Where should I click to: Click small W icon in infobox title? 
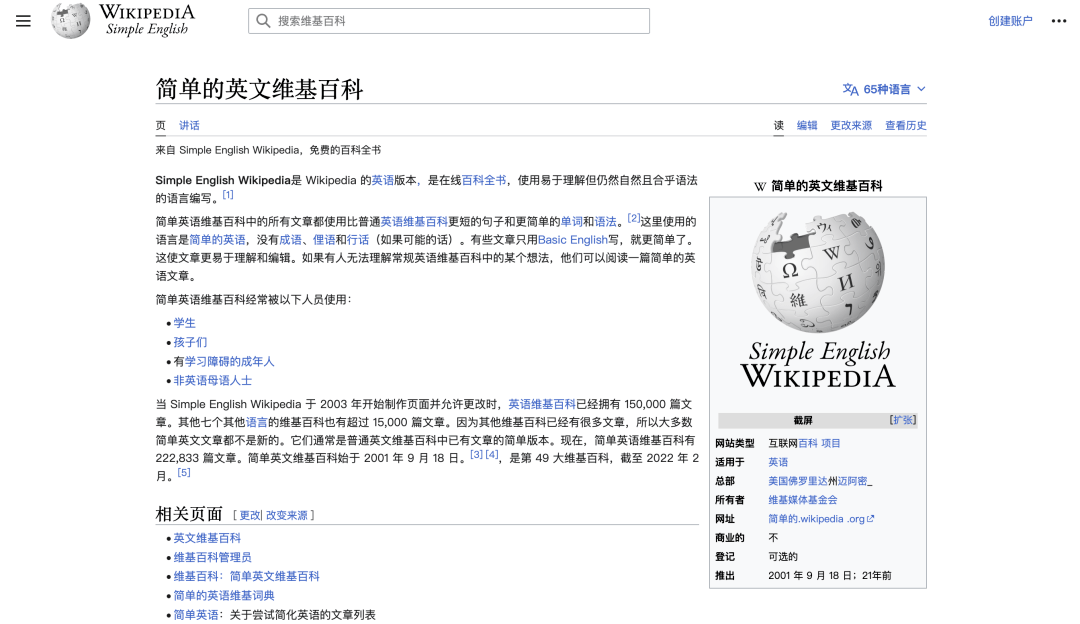[760, 186]
